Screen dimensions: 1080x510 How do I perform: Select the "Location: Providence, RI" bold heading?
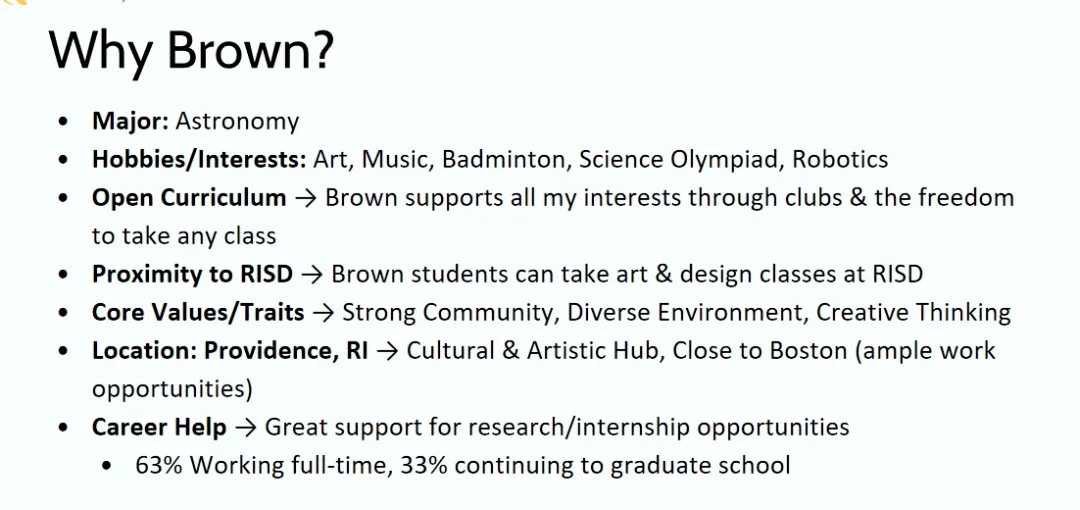click(230, 351)
